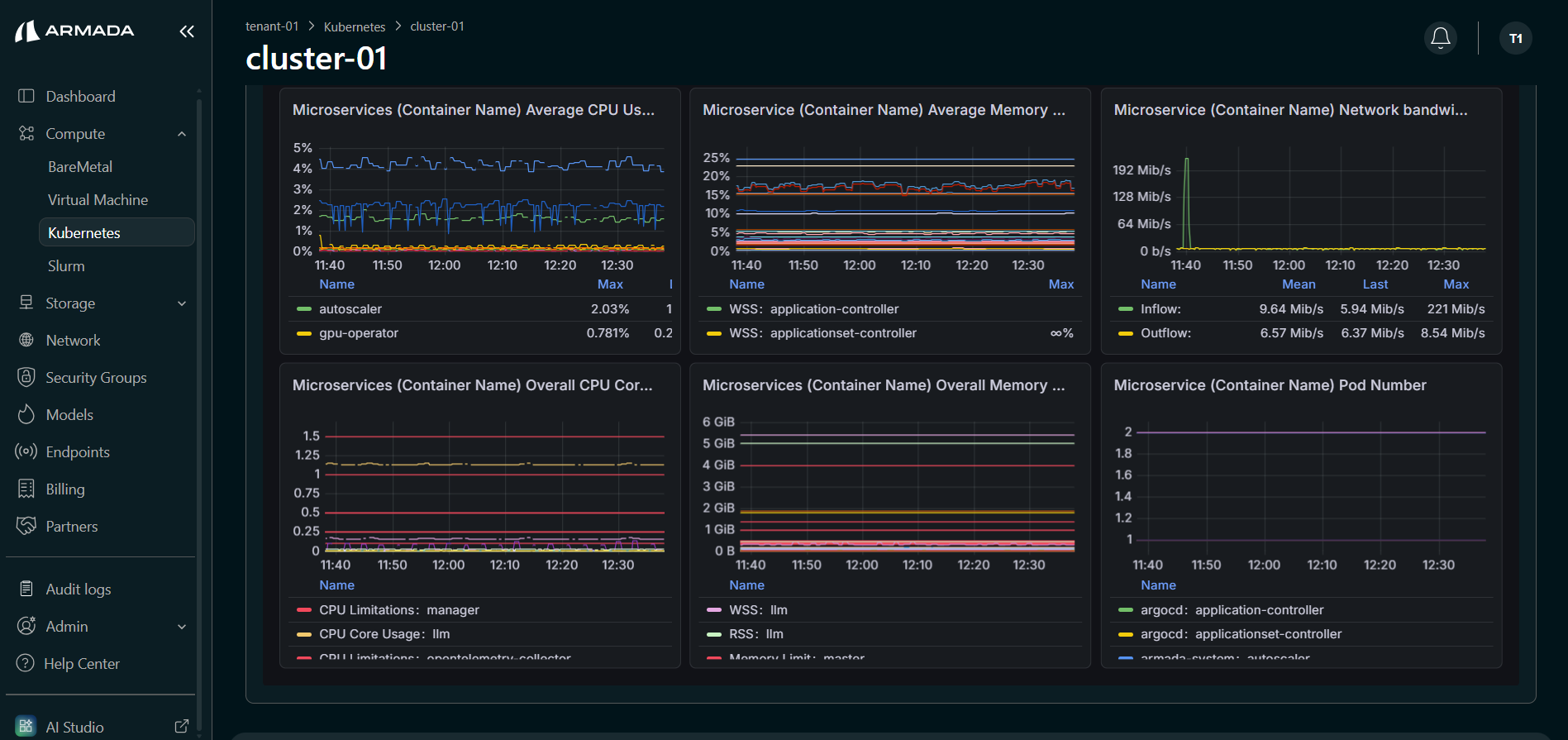Expand the Admin section chevron
This screenshot has height=740, width=1568.
tap(182, 627)
